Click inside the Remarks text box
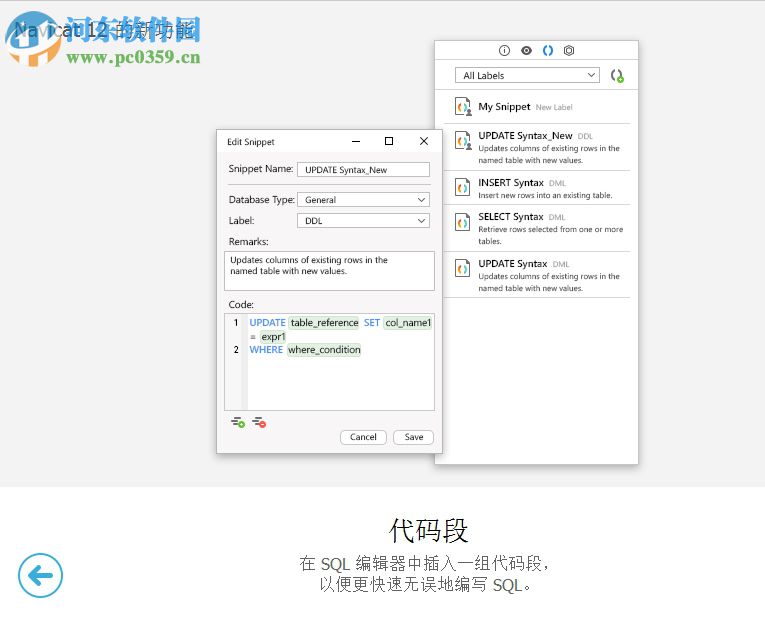 329,271
